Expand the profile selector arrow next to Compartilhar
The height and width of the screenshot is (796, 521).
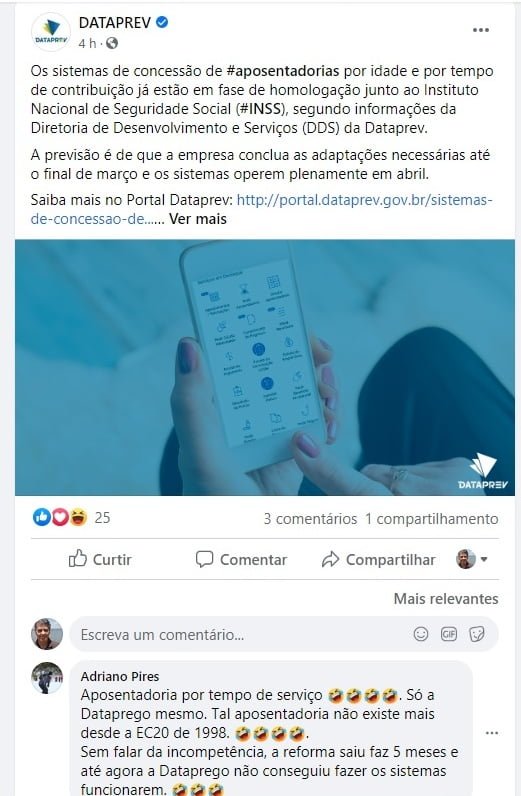(484, 559)
